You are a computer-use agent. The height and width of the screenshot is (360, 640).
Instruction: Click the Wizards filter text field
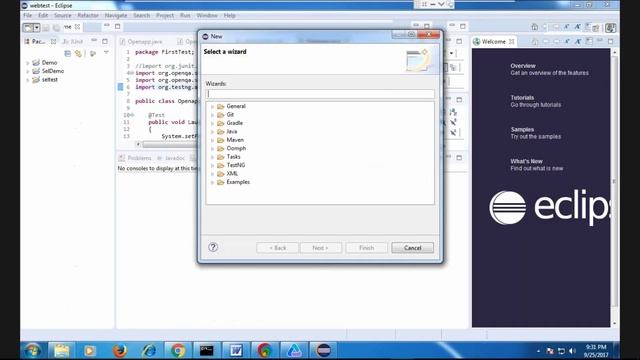pos(320,94)
